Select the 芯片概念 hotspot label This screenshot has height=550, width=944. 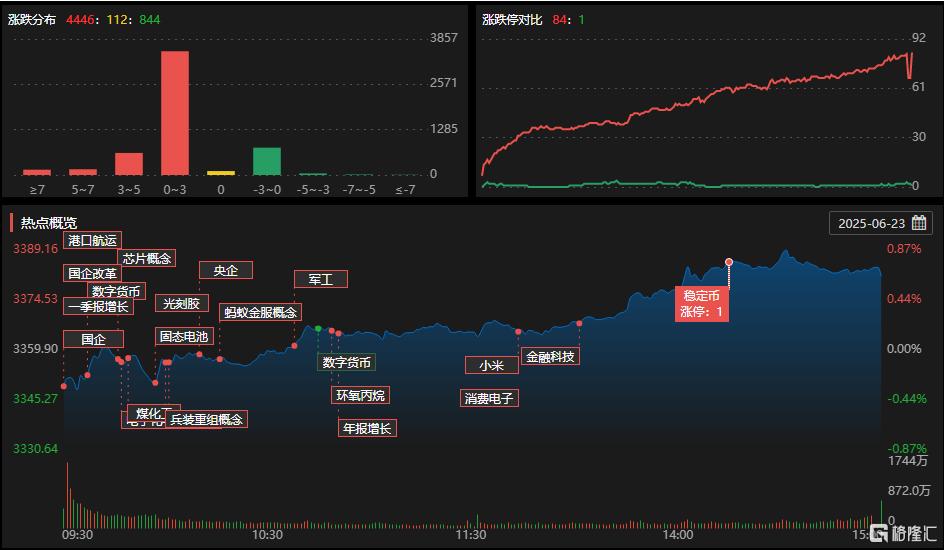click(x=147, y=258)
